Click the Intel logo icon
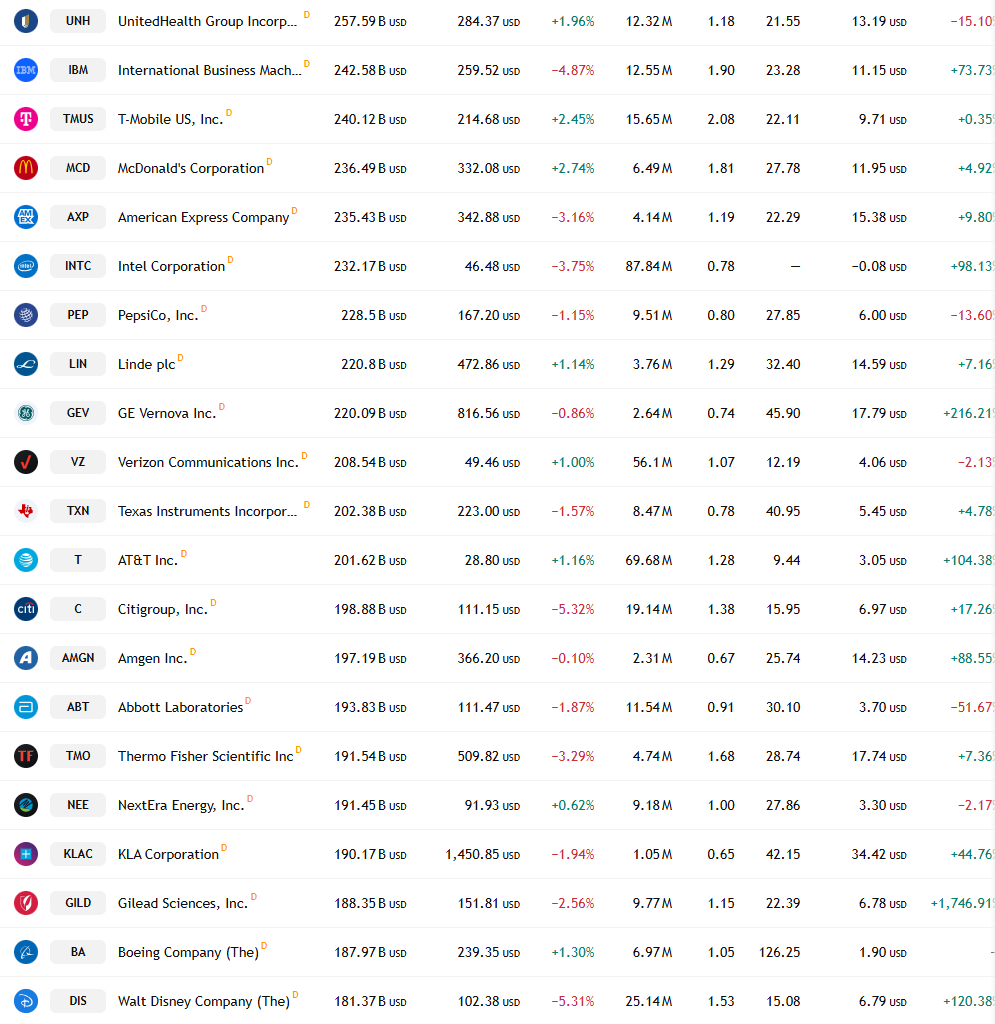The width and height of the screenshot is (995, 1024). coord(26,266)
